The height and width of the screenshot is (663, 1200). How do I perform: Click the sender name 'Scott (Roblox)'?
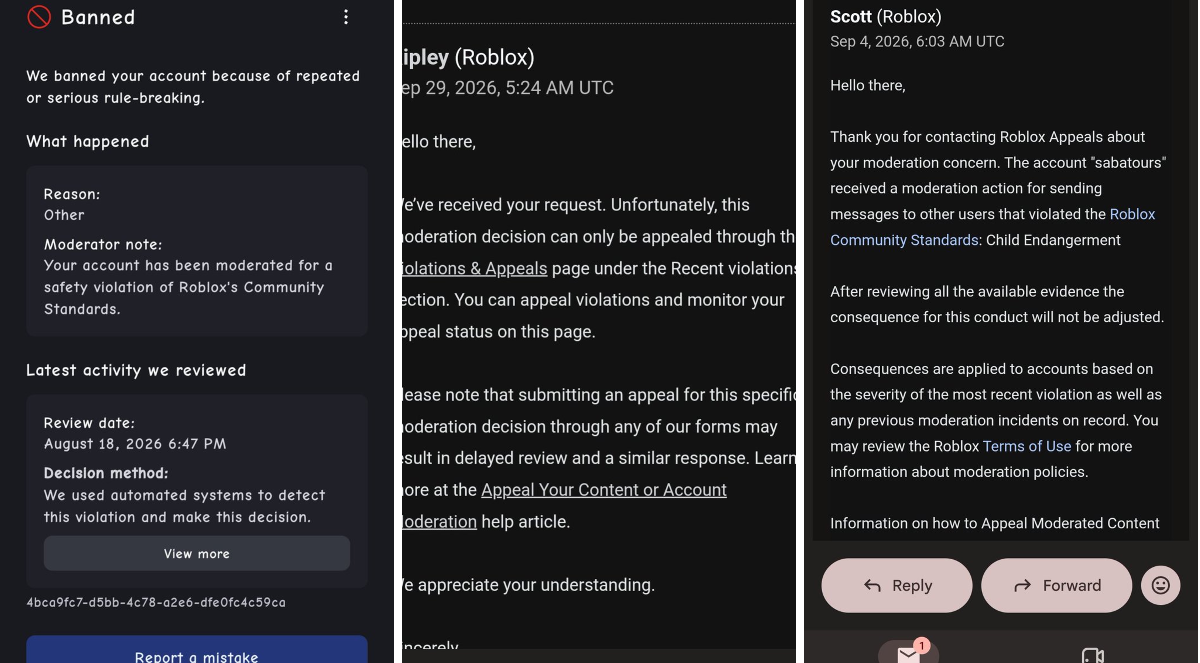pos(886,16)
